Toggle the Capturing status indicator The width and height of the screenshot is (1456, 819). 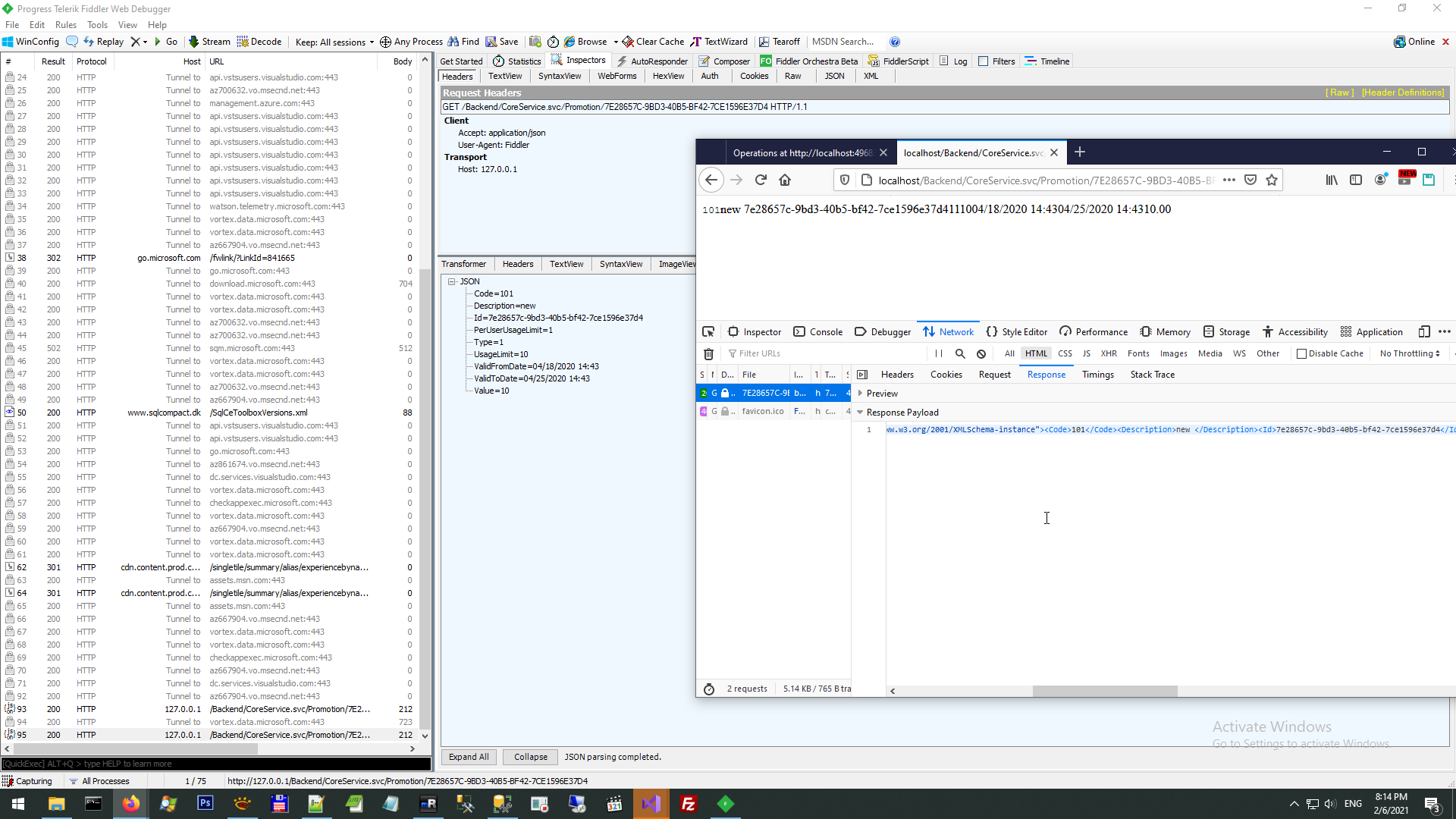tap(27, 781)
